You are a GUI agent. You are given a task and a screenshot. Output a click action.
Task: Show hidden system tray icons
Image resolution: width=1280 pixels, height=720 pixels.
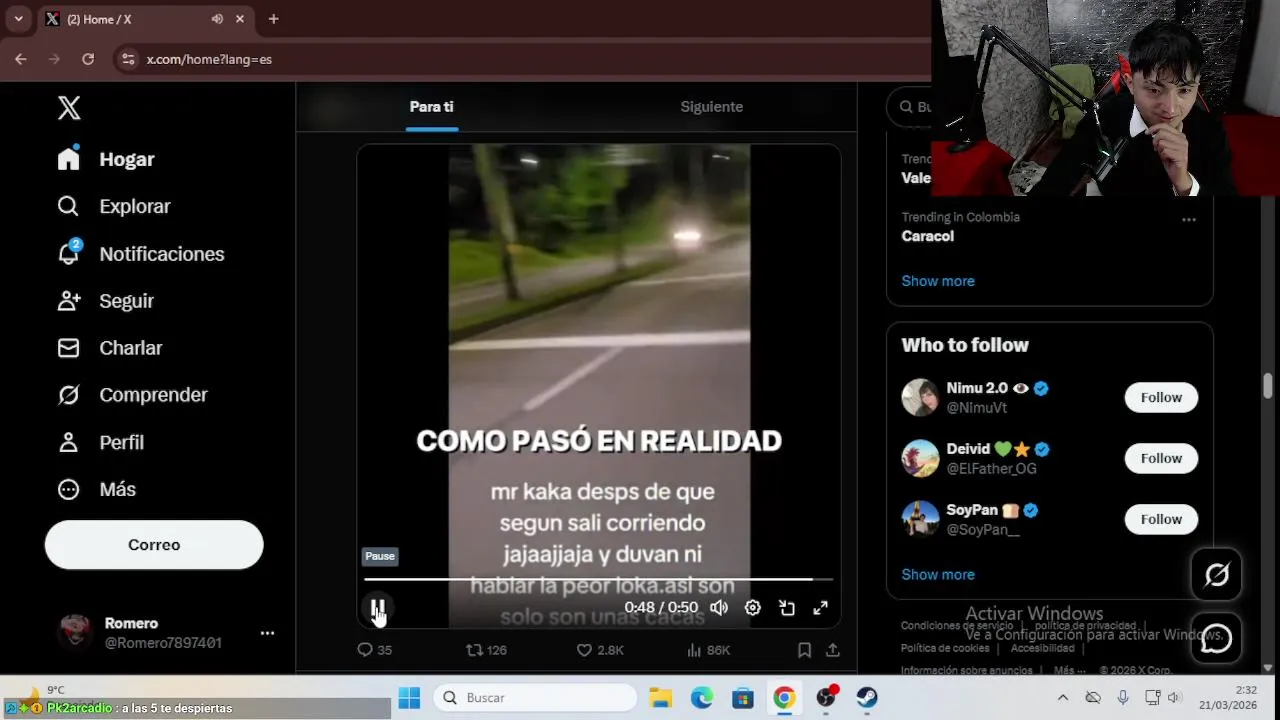1063,698
